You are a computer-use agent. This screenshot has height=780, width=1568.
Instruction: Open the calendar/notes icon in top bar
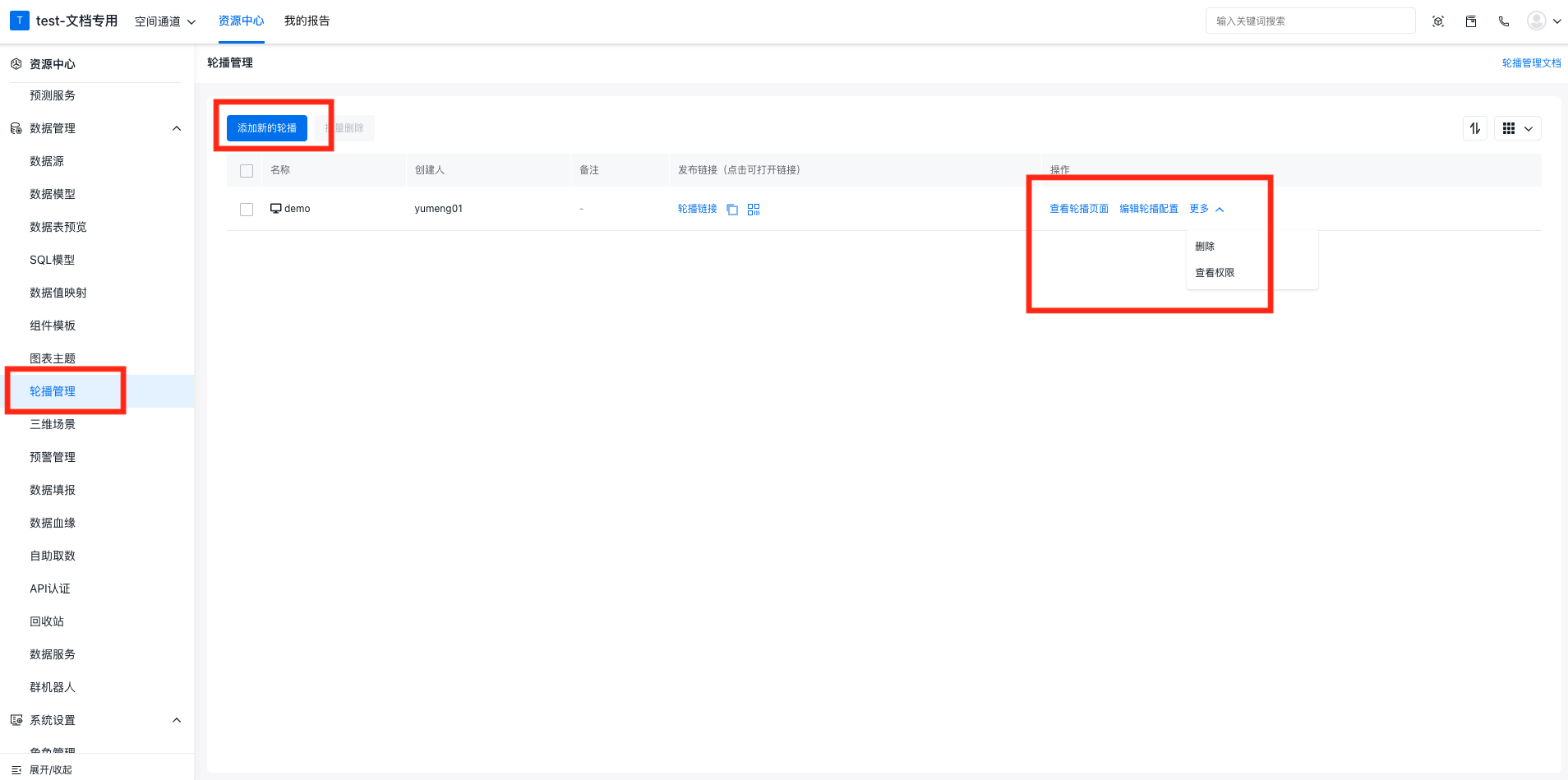1471,21
